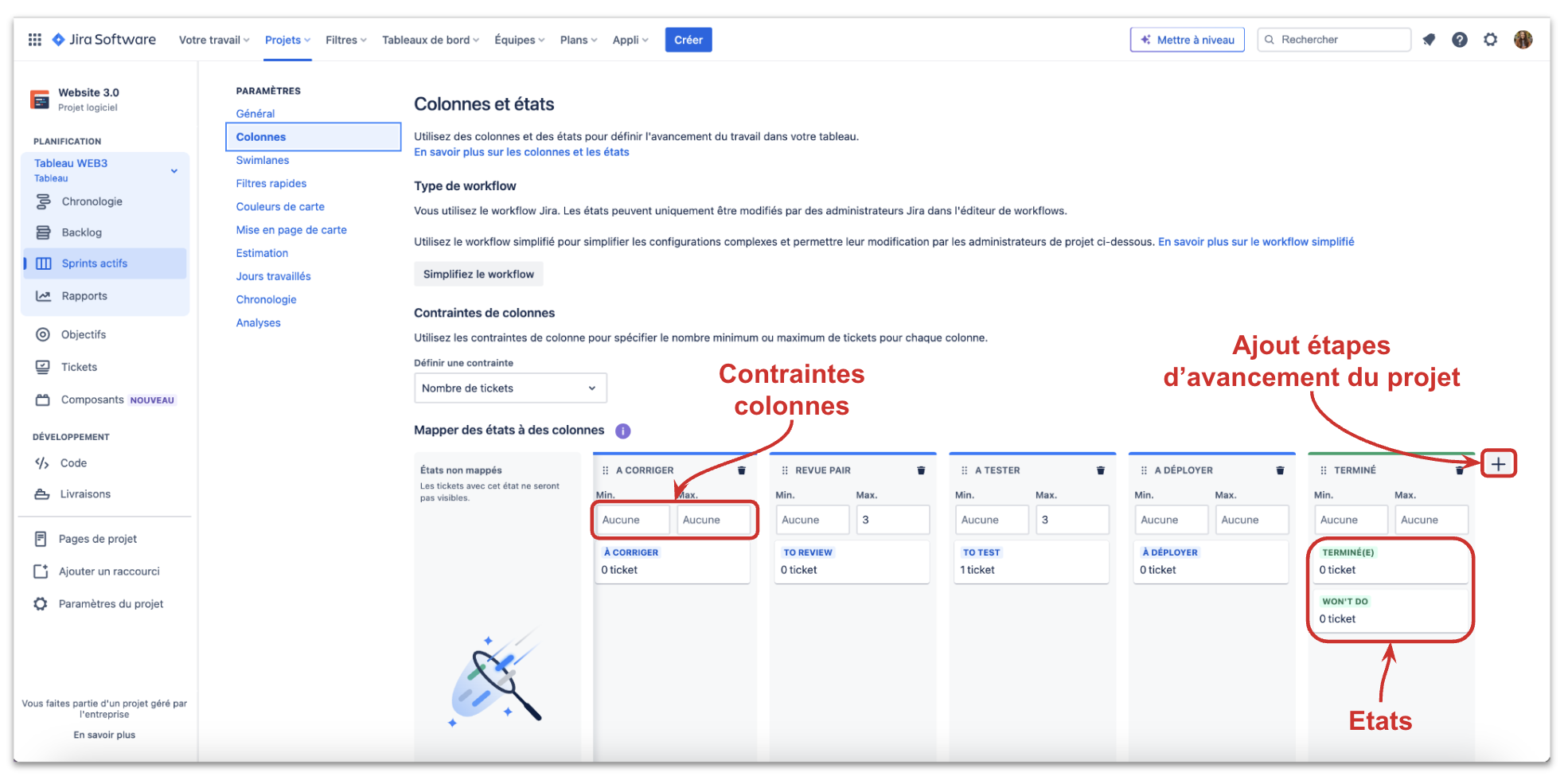
Task: Open the settings gear icon
Action: [x=1490, y=39]
